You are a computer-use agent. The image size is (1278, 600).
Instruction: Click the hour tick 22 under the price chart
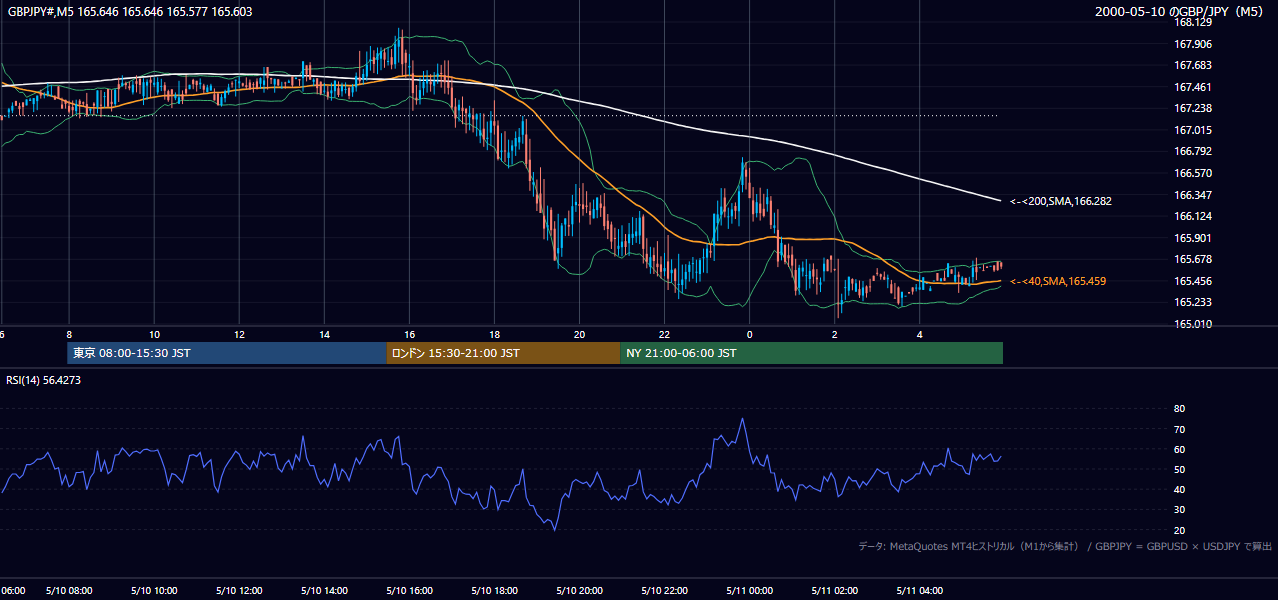pos(664,333)
